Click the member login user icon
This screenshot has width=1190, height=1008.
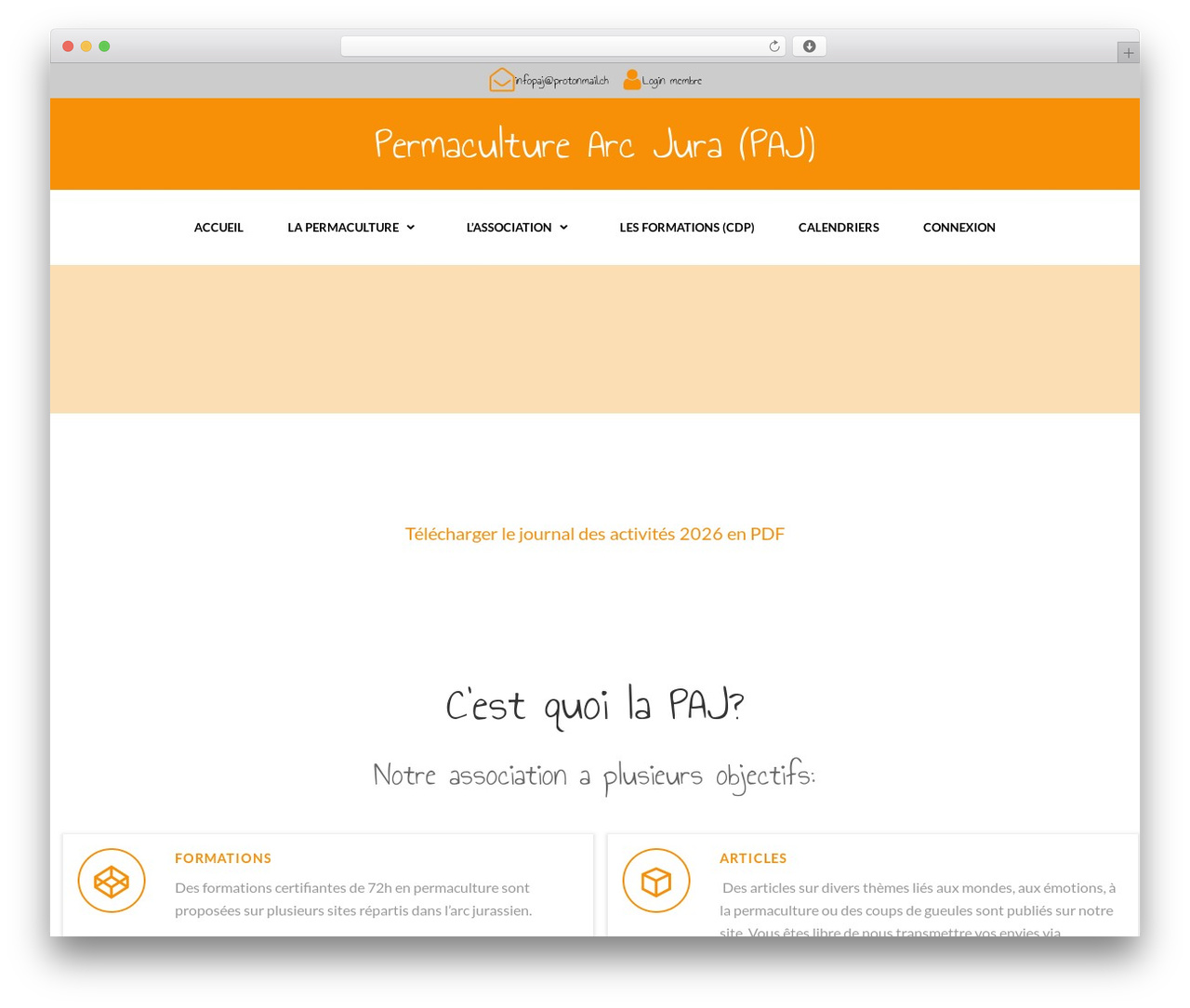[632, 80]
